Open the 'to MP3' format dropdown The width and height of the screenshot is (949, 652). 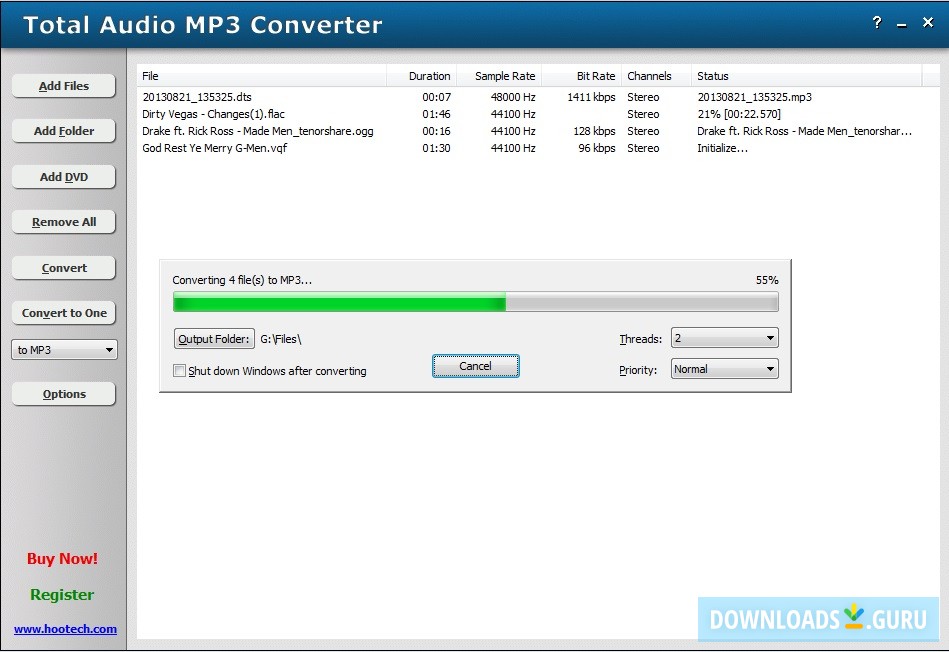[64, 350]
